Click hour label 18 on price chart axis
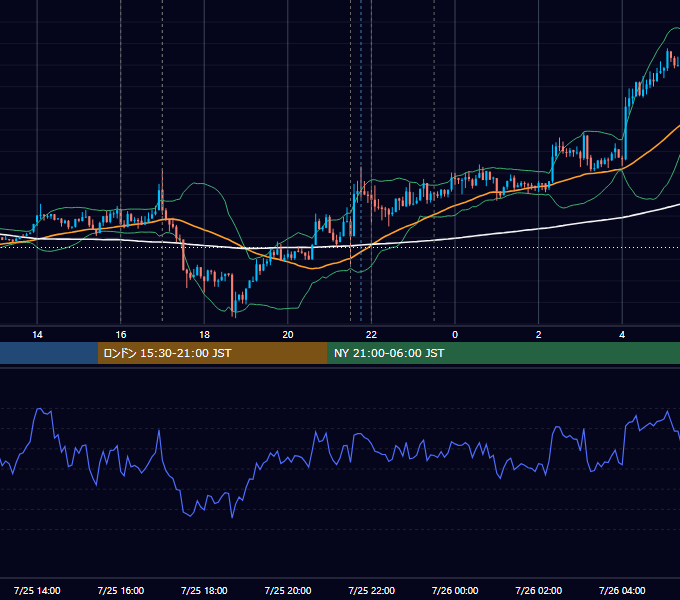Screen dimensions: 680x600 click(204, 335)
